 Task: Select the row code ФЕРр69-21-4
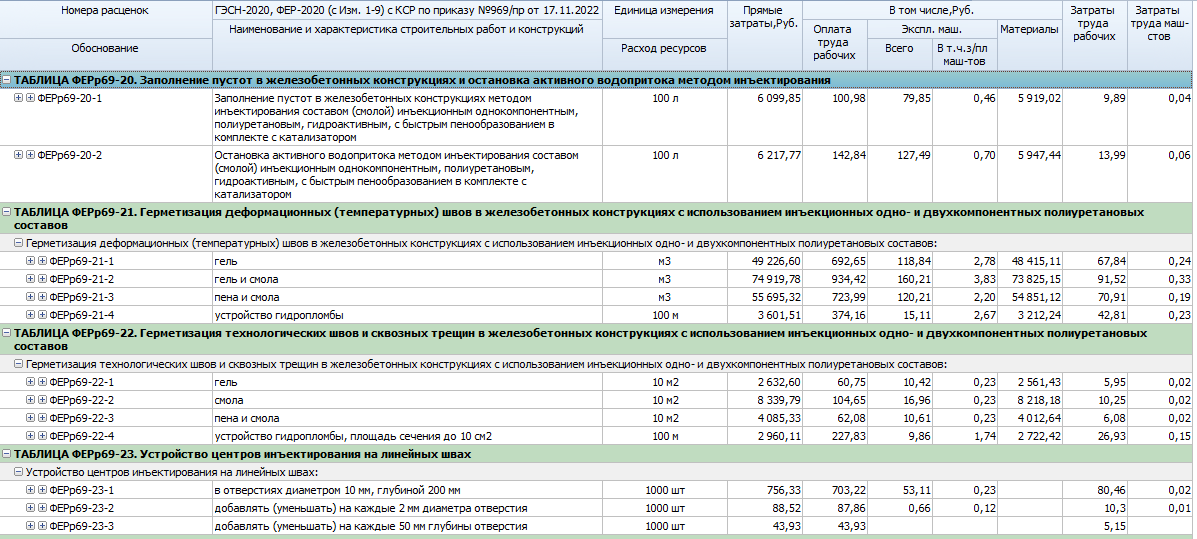[x=81, y=315]
